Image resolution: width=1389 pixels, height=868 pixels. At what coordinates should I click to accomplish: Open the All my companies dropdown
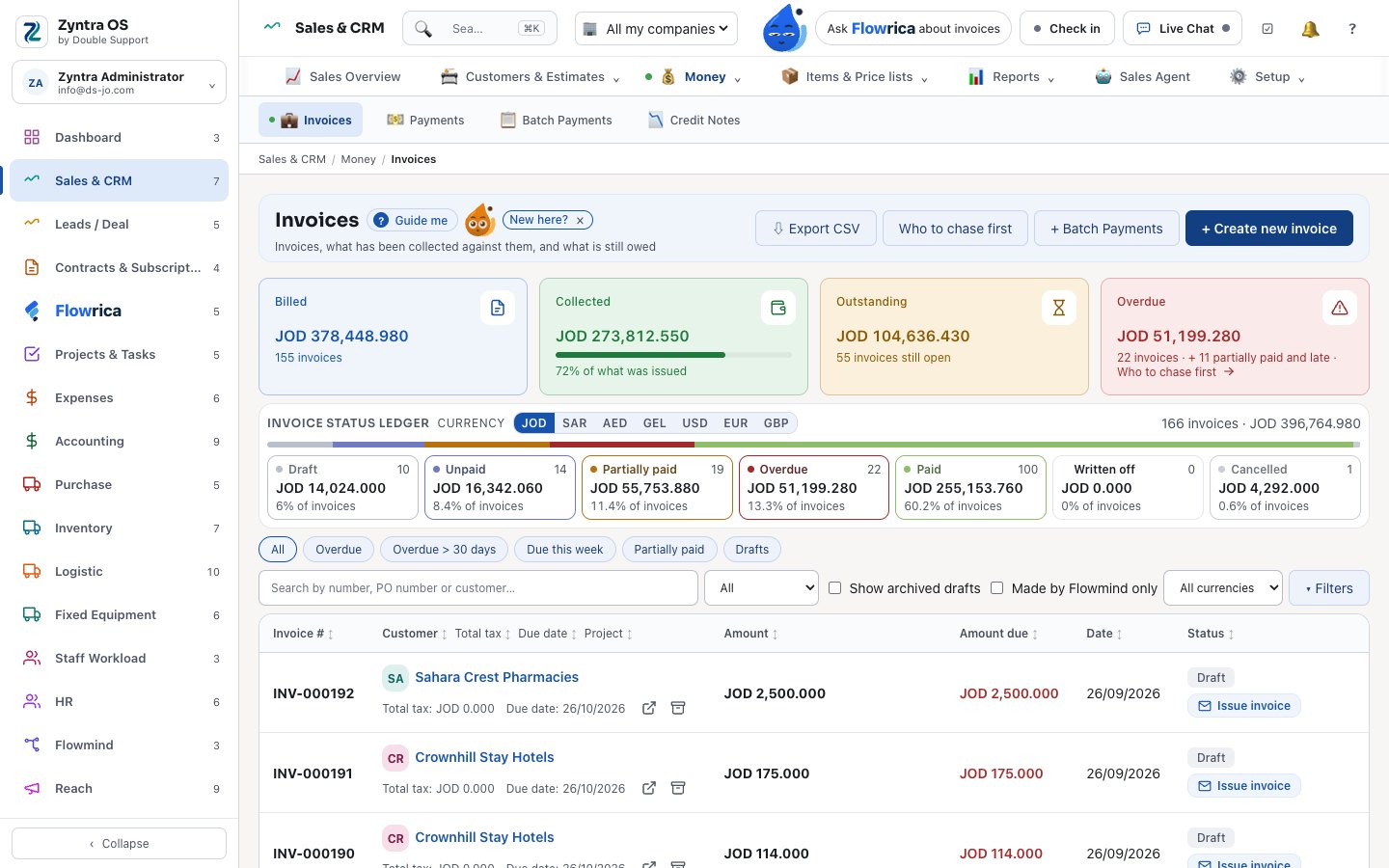(x=656, y=29)
